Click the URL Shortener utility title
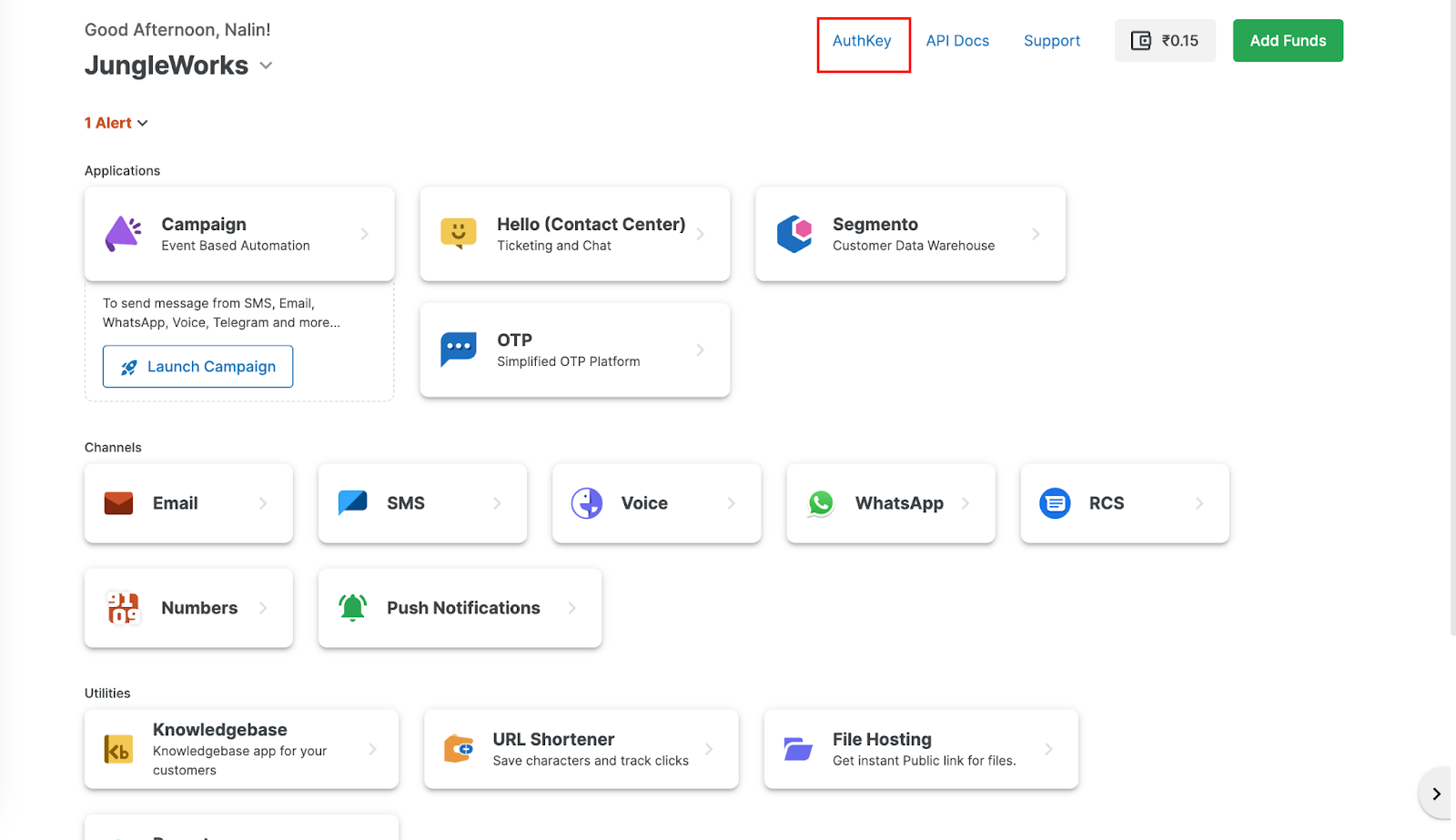The image size is (1456, 840). pyautogui.click(x=553, y=739)
